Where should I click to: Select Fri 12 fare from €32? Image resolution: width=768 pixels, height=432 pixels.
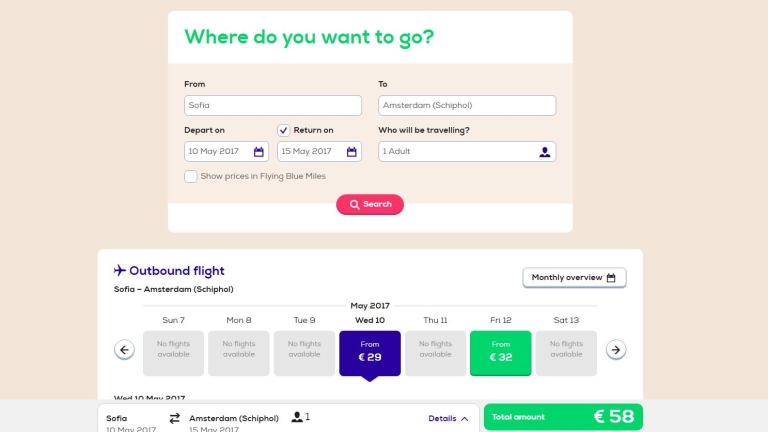coord(501,353)
